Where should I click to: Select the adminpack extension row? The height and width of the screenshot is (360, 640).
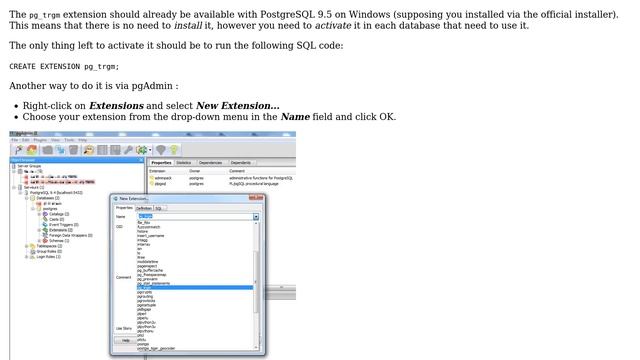(x=222, y=178)
